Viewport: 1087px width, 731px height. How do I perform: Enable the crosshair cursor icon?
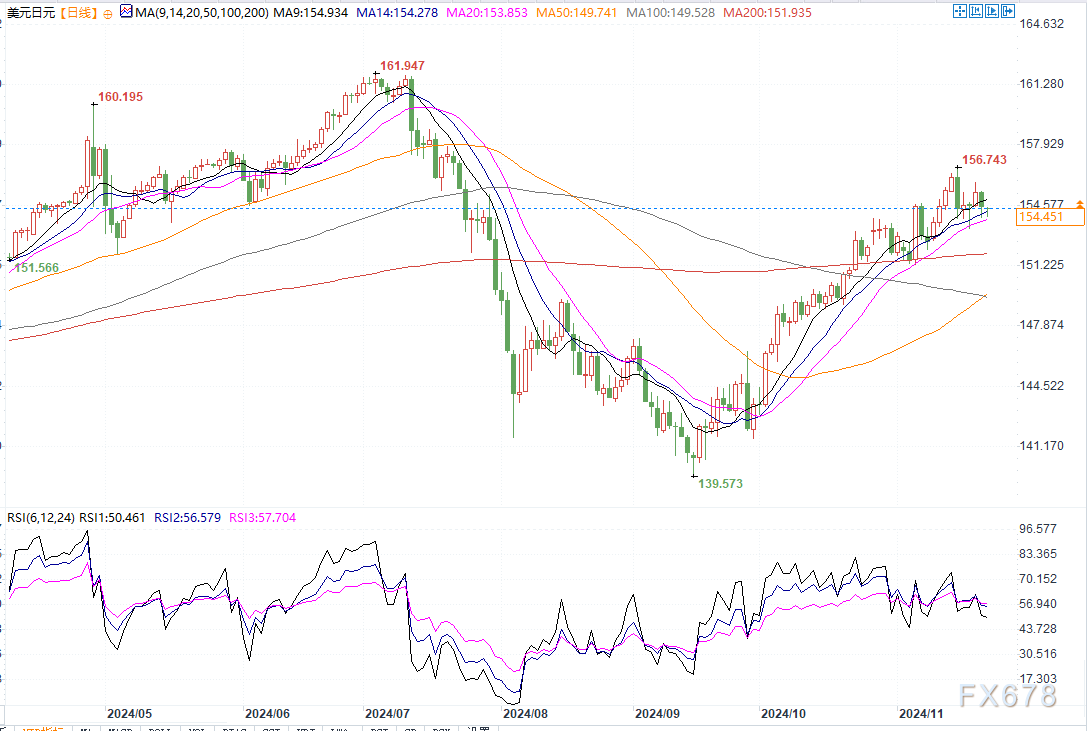[x=959, y=11]
